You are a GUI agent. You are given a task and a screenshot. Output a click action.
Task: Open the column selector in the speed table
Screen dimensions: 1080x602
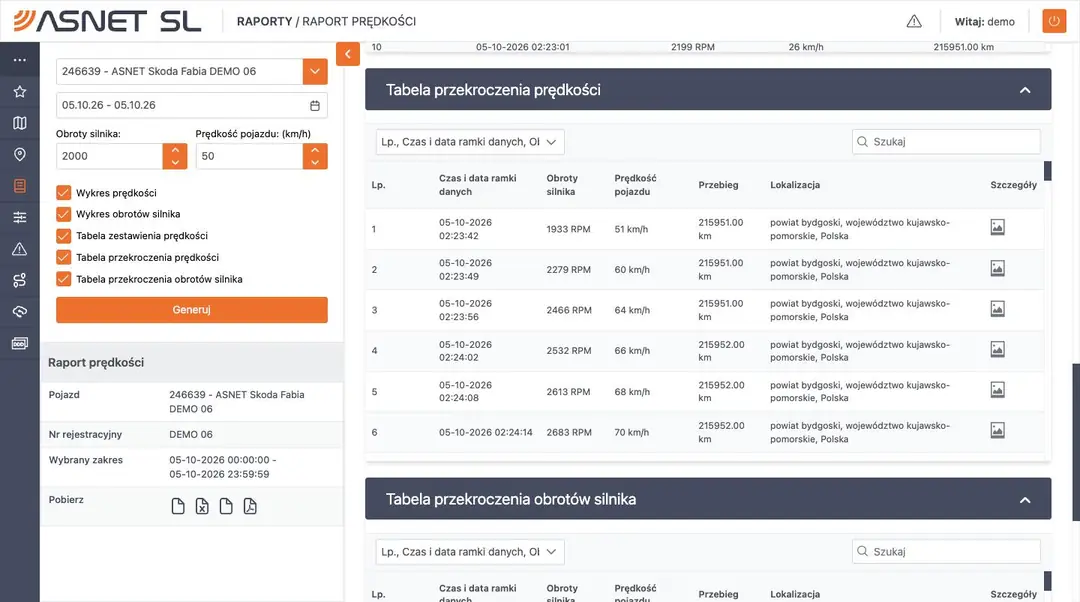[x=470, y=142]
